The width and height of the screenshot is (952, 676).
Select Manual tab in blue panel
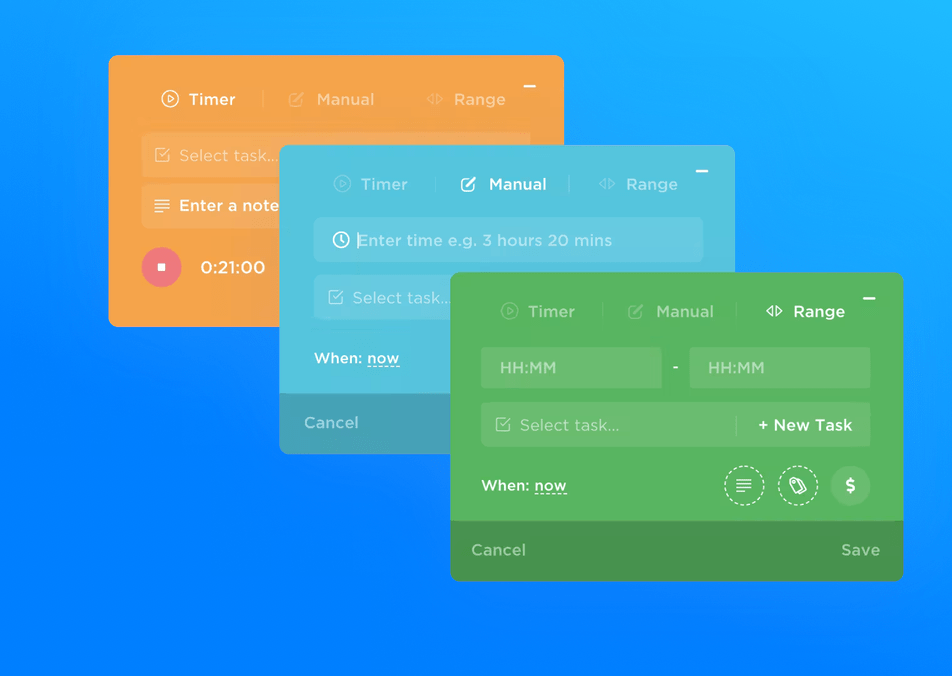pos(503,184)
